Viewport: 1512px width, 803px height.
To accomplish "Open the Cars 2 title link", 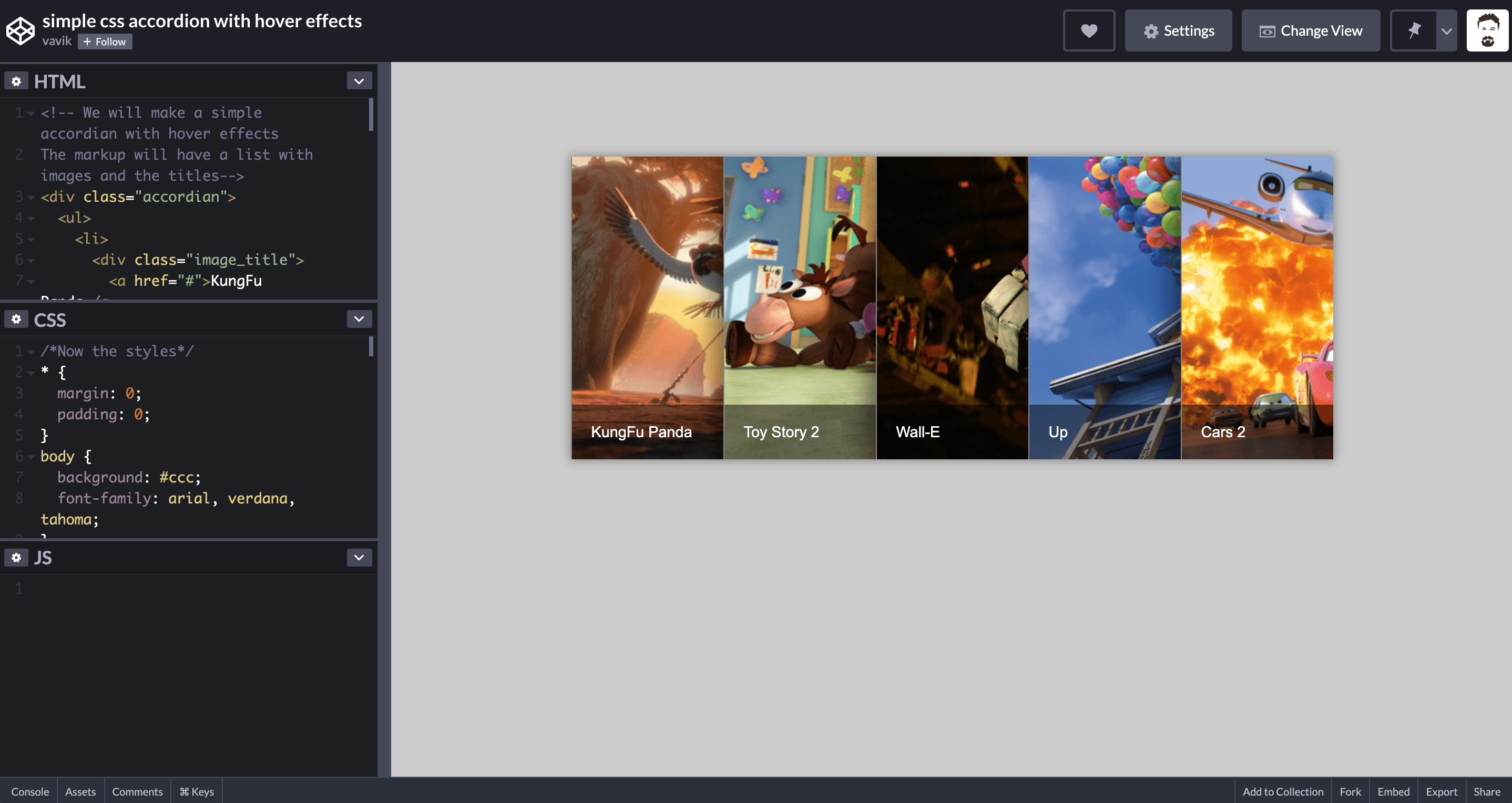I will click(x=1223, y=433).
